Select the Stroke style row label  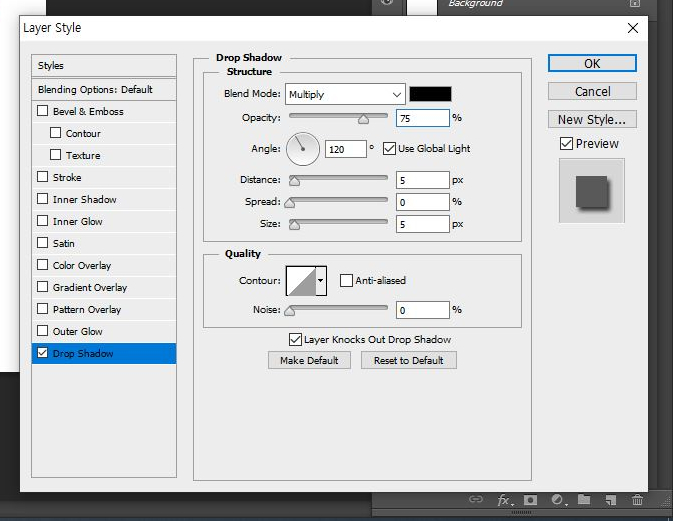click(67, 177)
